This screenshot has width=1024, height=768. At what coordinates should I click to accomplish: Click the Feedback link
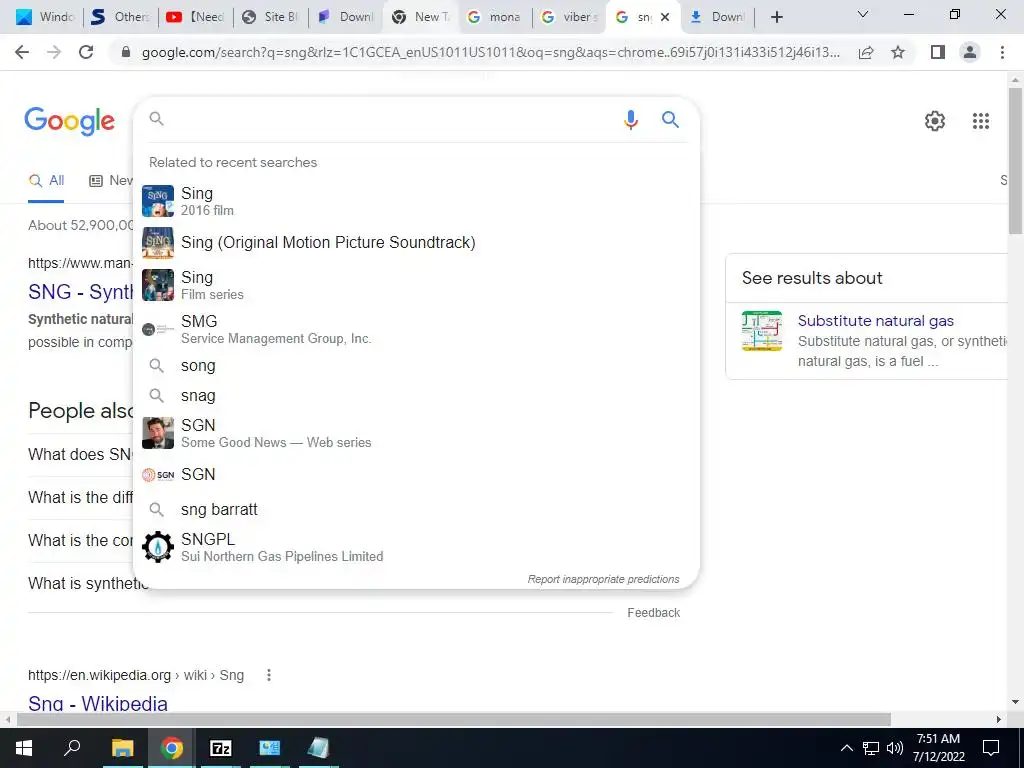(x=654, y=613)
